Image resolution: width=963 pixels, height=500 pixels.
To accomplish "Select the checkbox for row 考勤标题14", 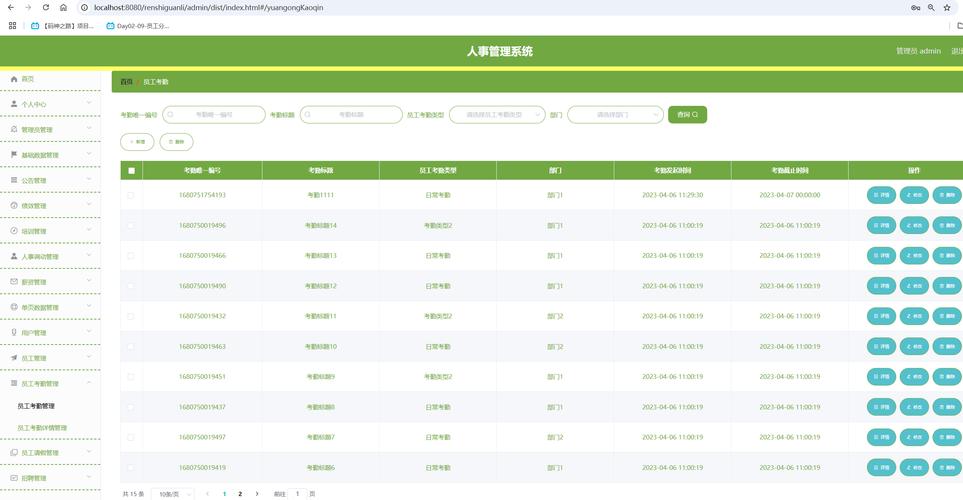I will click(x=131, y=226).
